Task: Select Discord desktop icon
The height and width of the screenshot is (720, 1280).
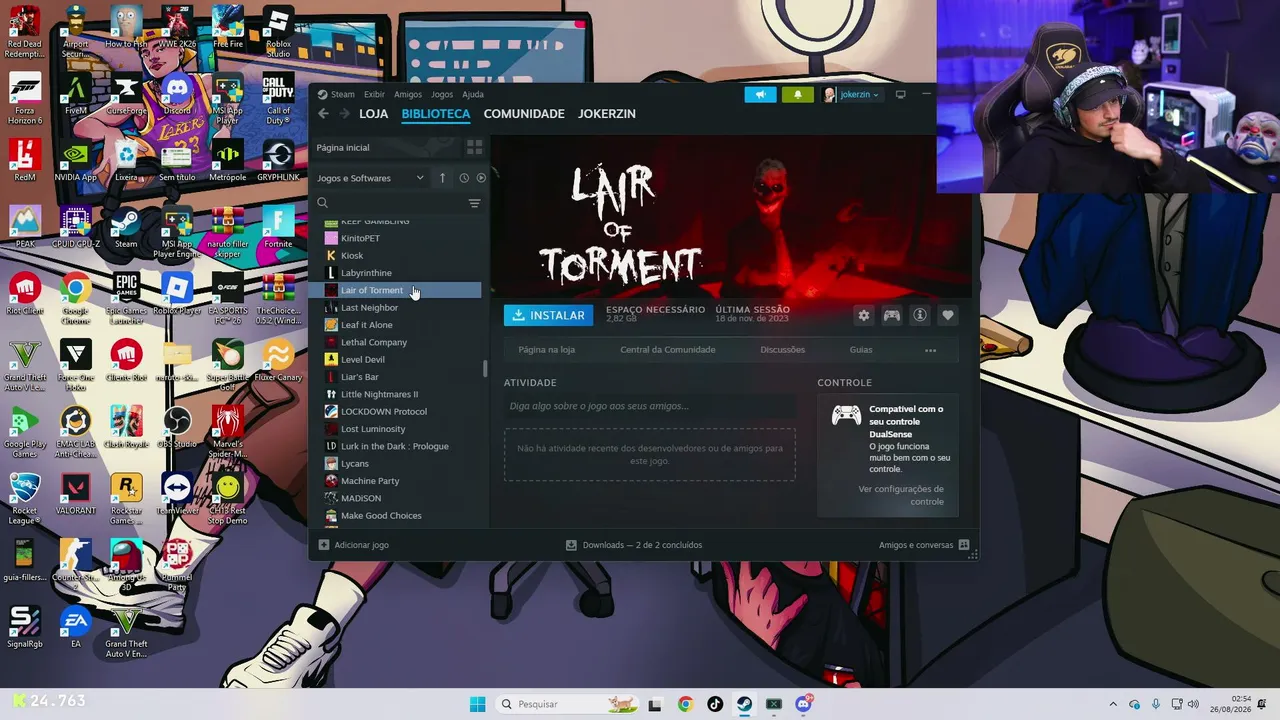Action: (x=177, y=96)
